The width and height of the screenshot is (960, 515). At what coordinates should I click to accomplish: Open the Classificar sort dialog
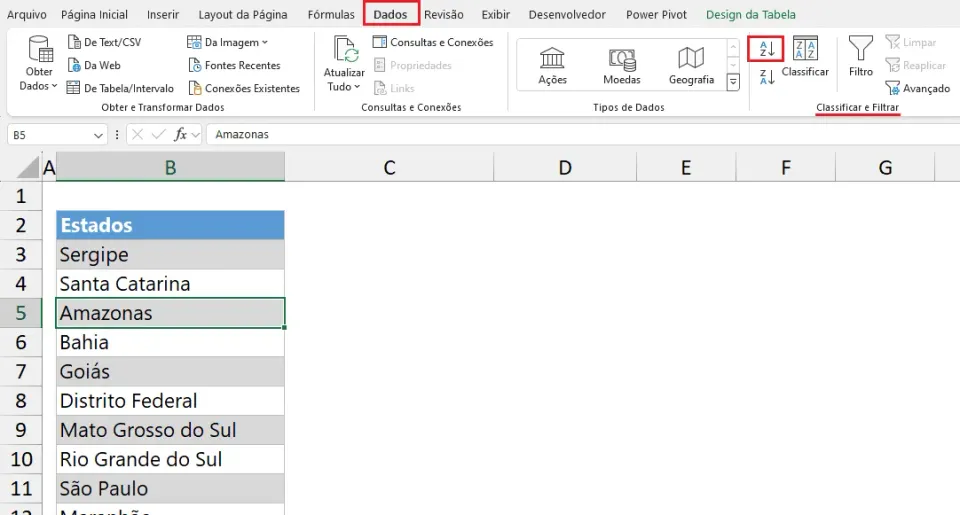805,57
